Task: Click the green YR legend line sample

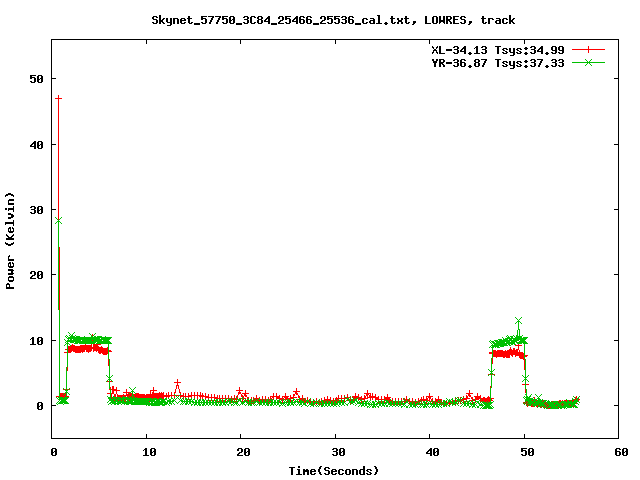Action: click(588, 62)
